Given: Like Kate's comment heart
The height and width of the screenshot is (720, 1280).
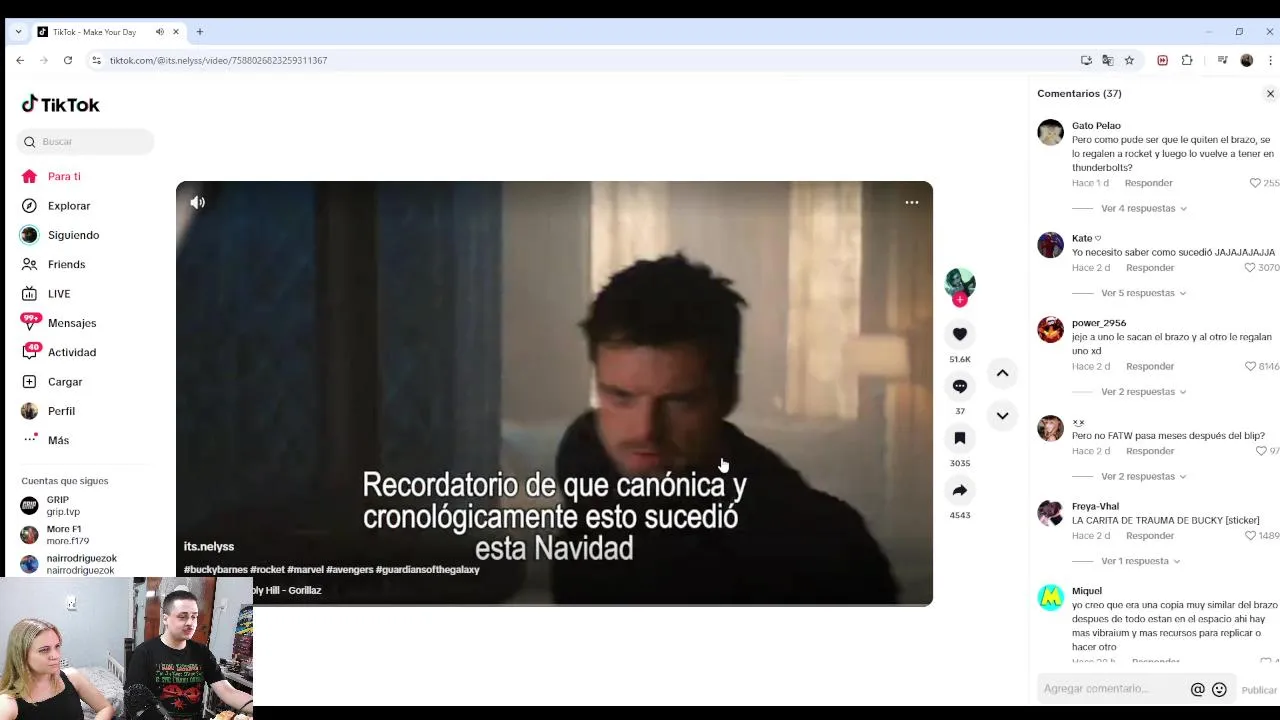Looking at the screenshot, I should (x=1250, y=268).
